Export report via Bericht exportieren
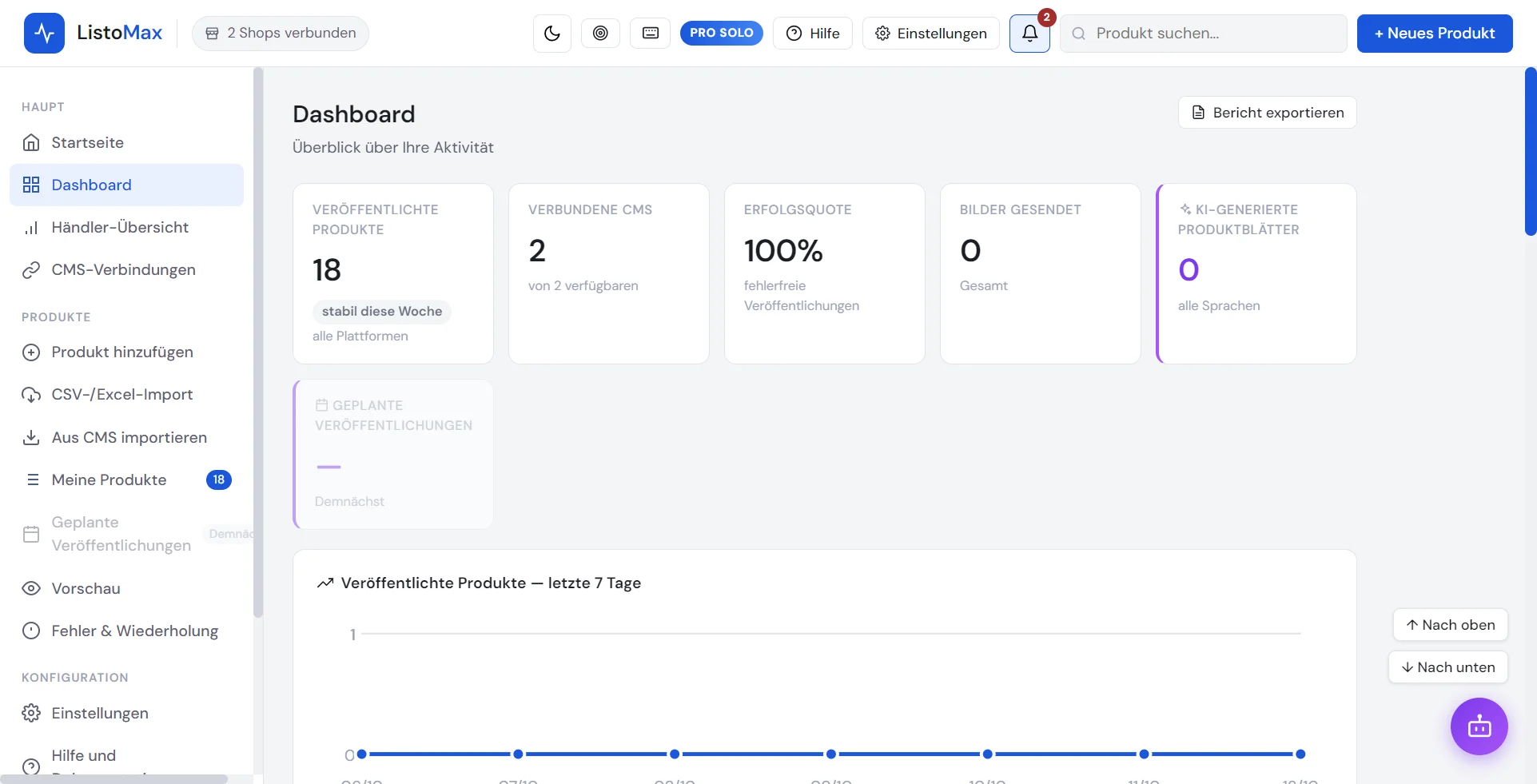This screenshot has width=1537, height=784. pos(1268,113)
